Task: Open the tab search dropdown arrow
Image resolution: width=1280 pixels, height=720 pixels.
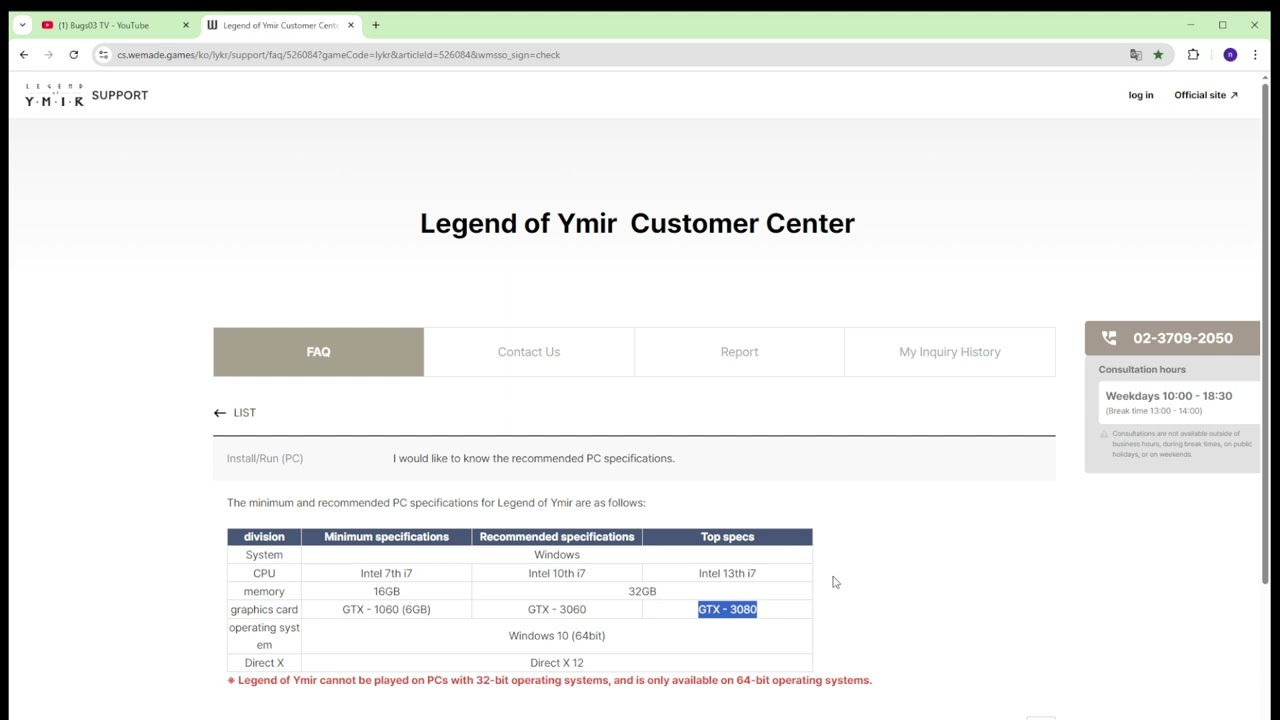Action: [22, 25]
